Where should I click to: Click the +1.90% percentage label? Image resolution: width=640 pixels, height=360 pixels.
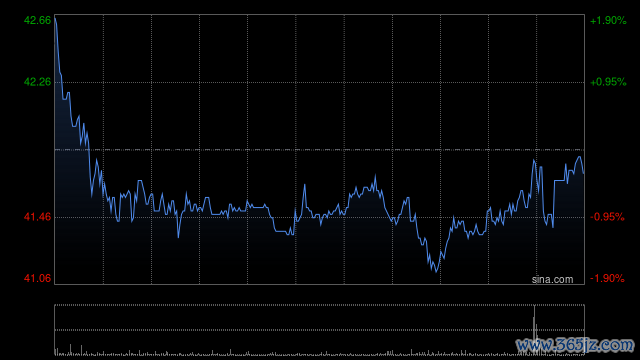(608, 20)
